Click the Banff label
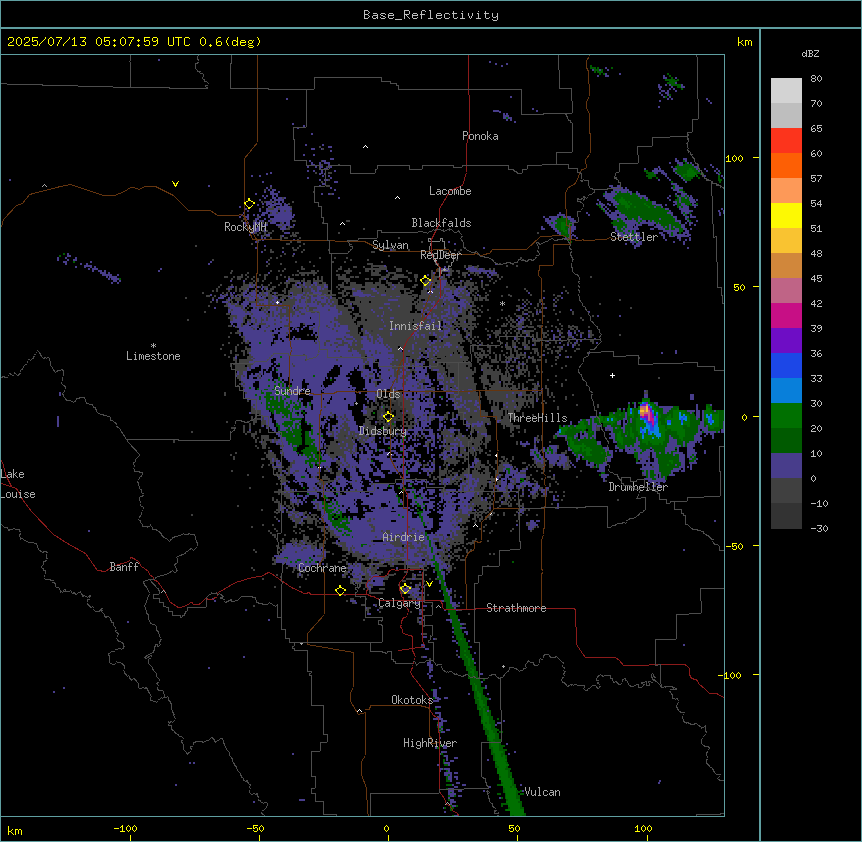This screenshot has height=842, width=862. pos(124,567)
